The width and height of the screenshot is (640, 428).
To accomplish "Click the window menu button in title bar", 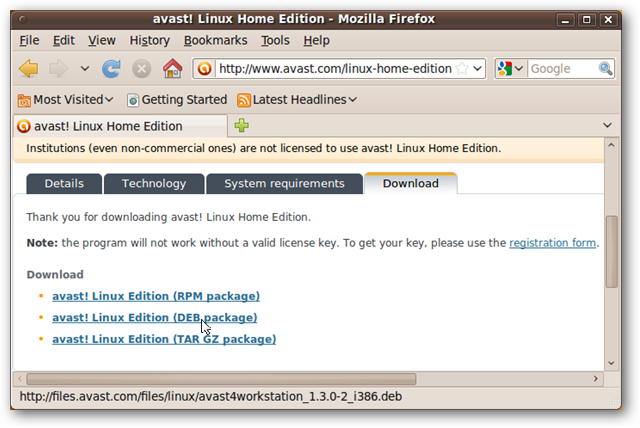I will pyautogui.click(x=23, y=19).
